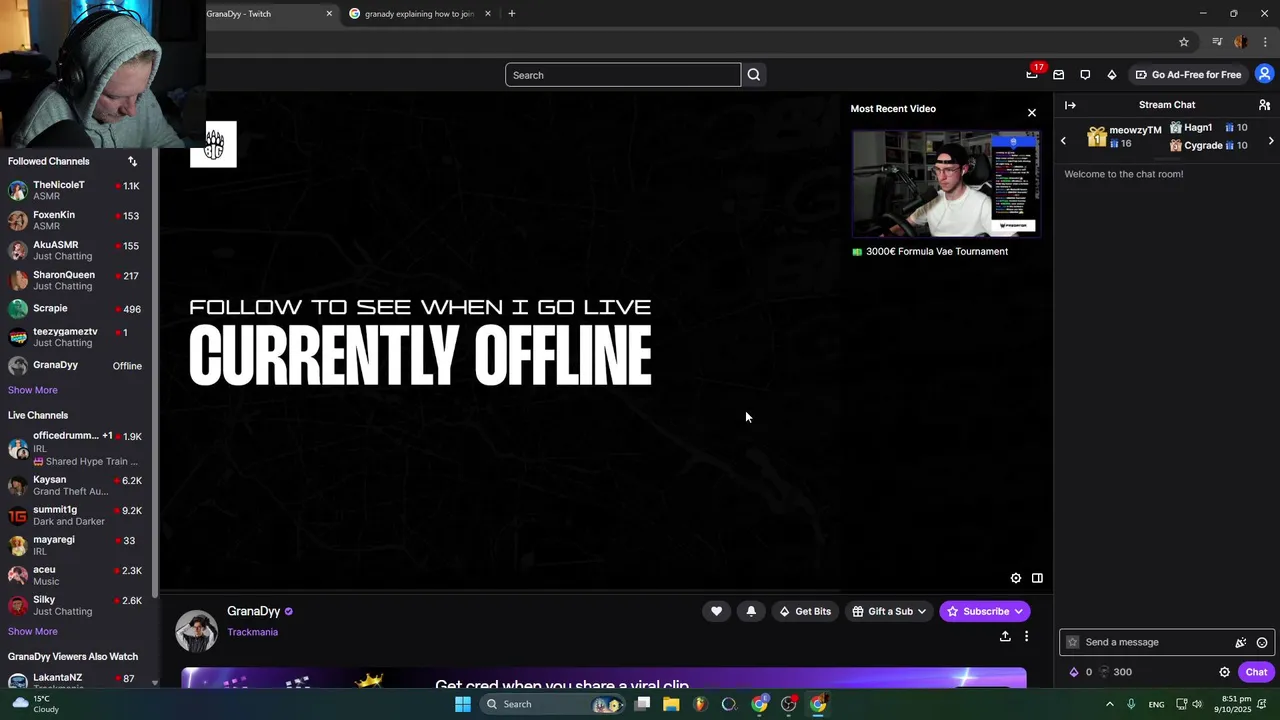Open summit1g live channel

pyautogui.click(x=76, y=515)
